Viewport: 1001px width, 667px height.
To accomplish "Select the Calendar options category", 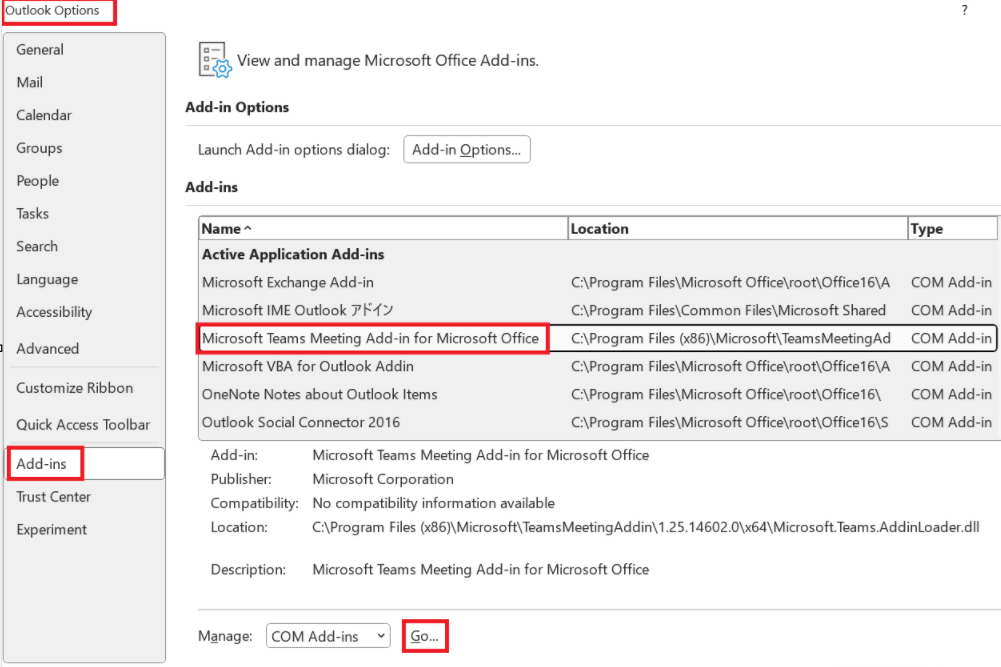I will (43, 115).
